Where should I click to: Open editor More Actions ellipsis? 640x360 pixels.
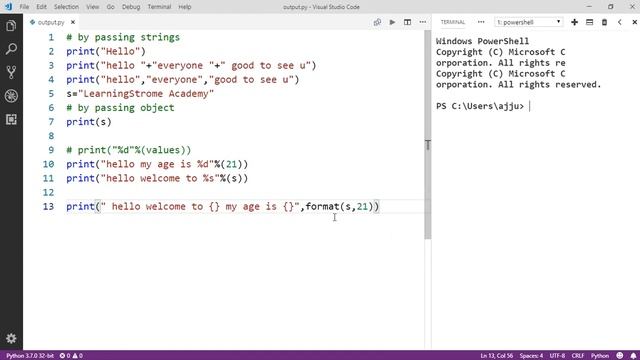click(422, 22)
